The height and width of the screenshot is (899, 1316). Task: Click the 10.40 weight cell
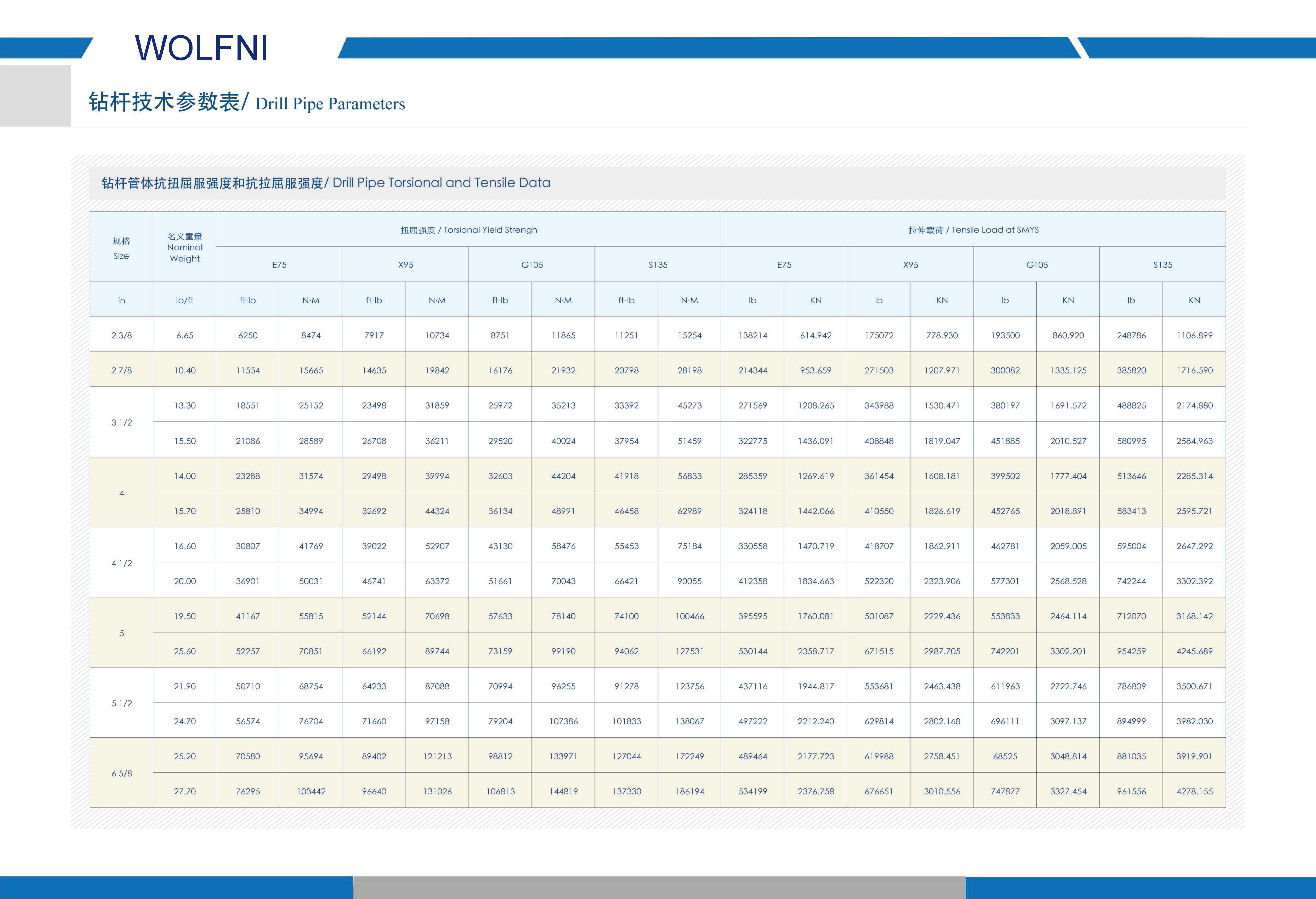click(x=185, y=370)
